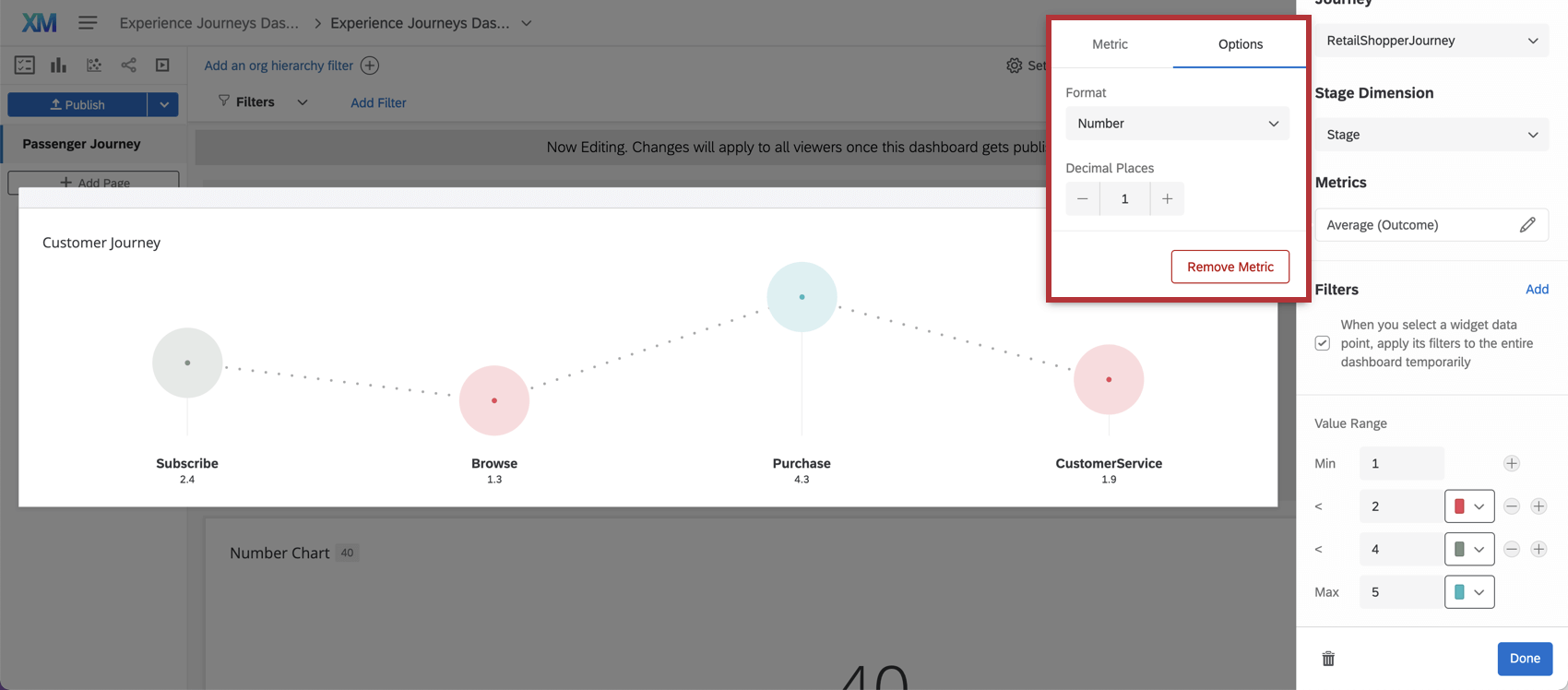The width and height of the screenshot is (1568, 690).
Task: Open the checklist page icon in toolbar
Action: click(x=25, y=65)
